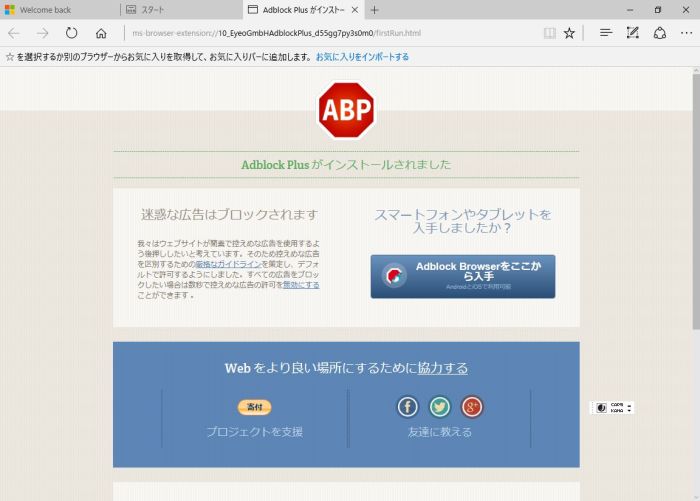The height and width of the screenshot is (501, 700).
Task: Open the 協力する link in the heading
Action: tap(442, 368)
